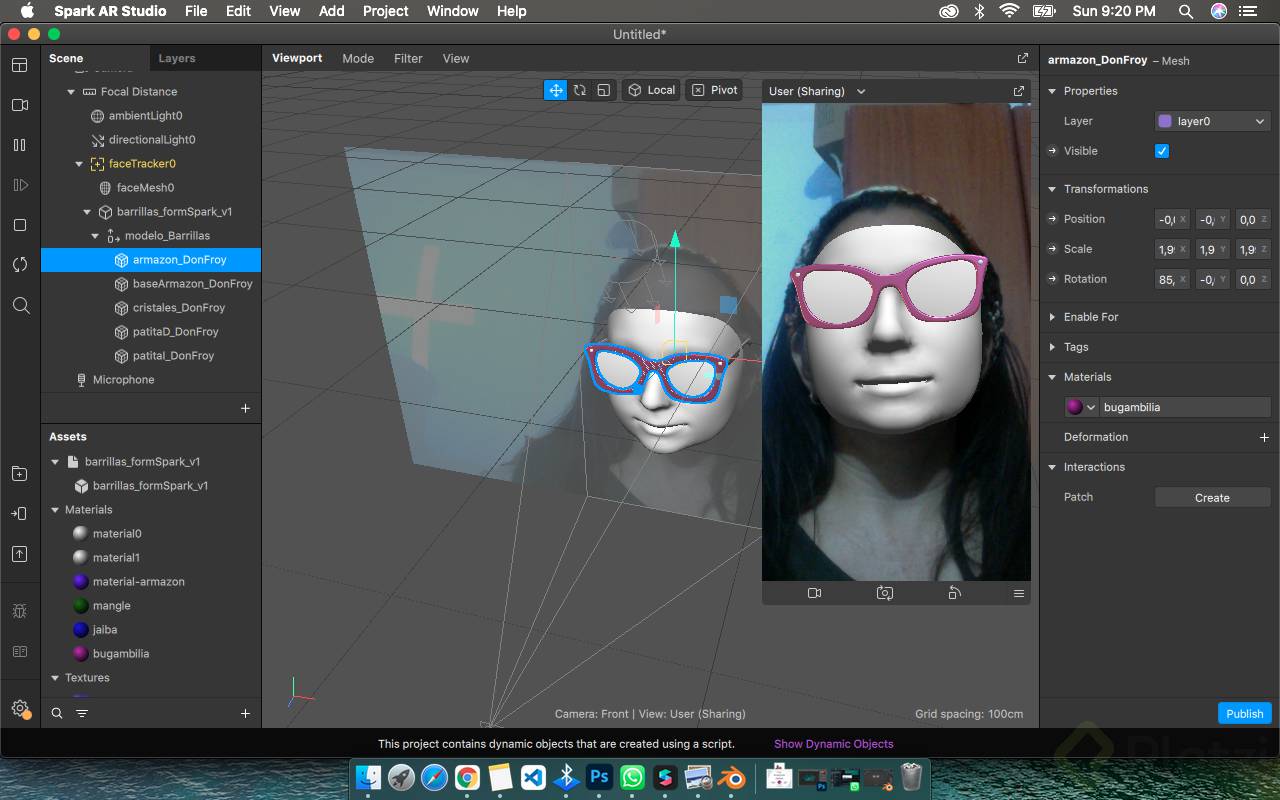1280x800 pixels.
Task: Click the Show Dynamic Objects link
Action: (x=834, y=744)
